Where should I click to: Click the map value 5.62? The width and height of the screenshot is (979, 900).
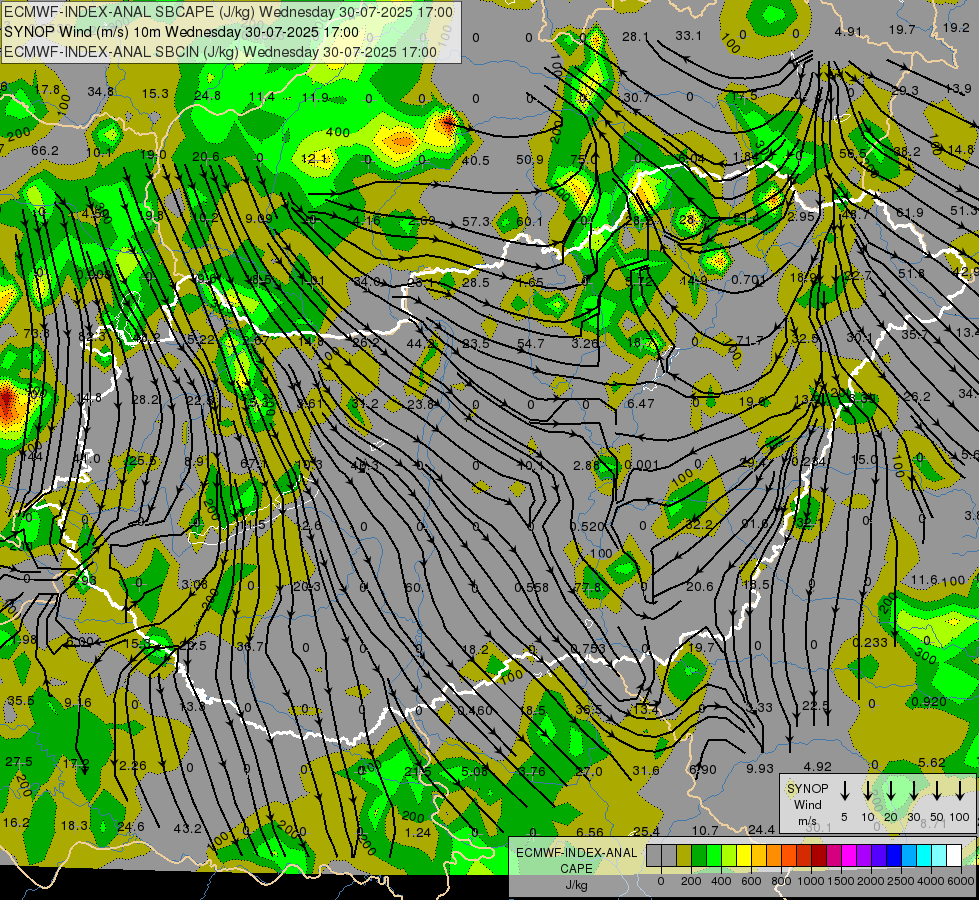coord(932,763)
